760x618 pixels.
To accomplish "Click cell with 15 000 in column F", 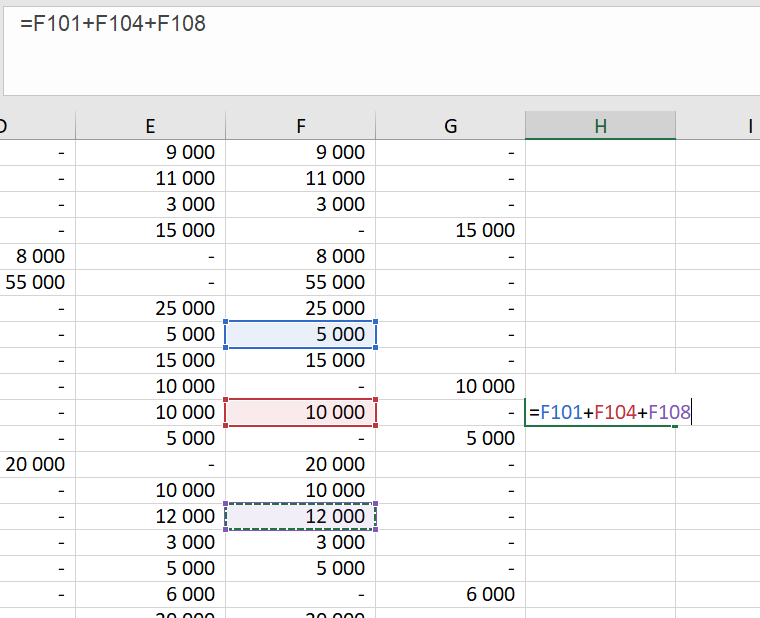I will click(x=301, y=361).
